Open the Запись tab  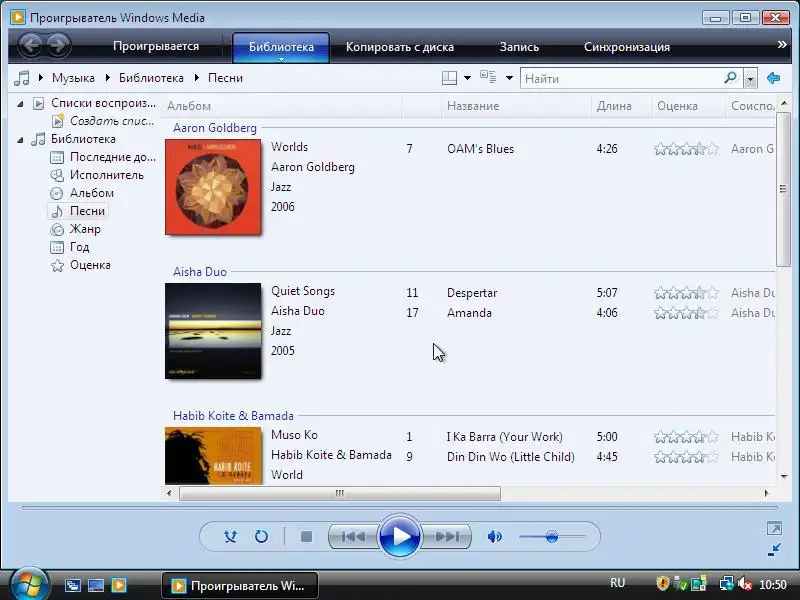pos(519,47)
